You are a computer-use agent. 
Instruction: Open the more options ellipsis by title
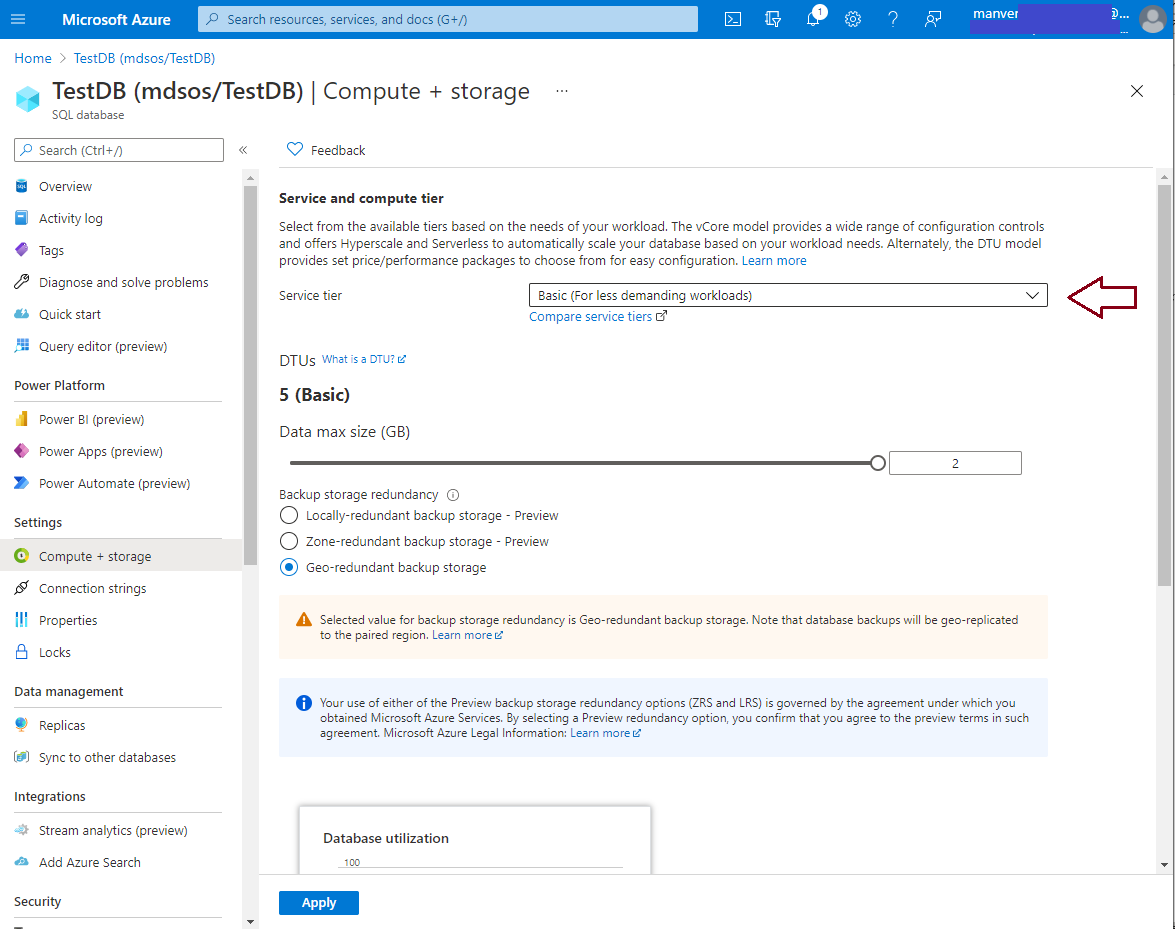(562, 91)
